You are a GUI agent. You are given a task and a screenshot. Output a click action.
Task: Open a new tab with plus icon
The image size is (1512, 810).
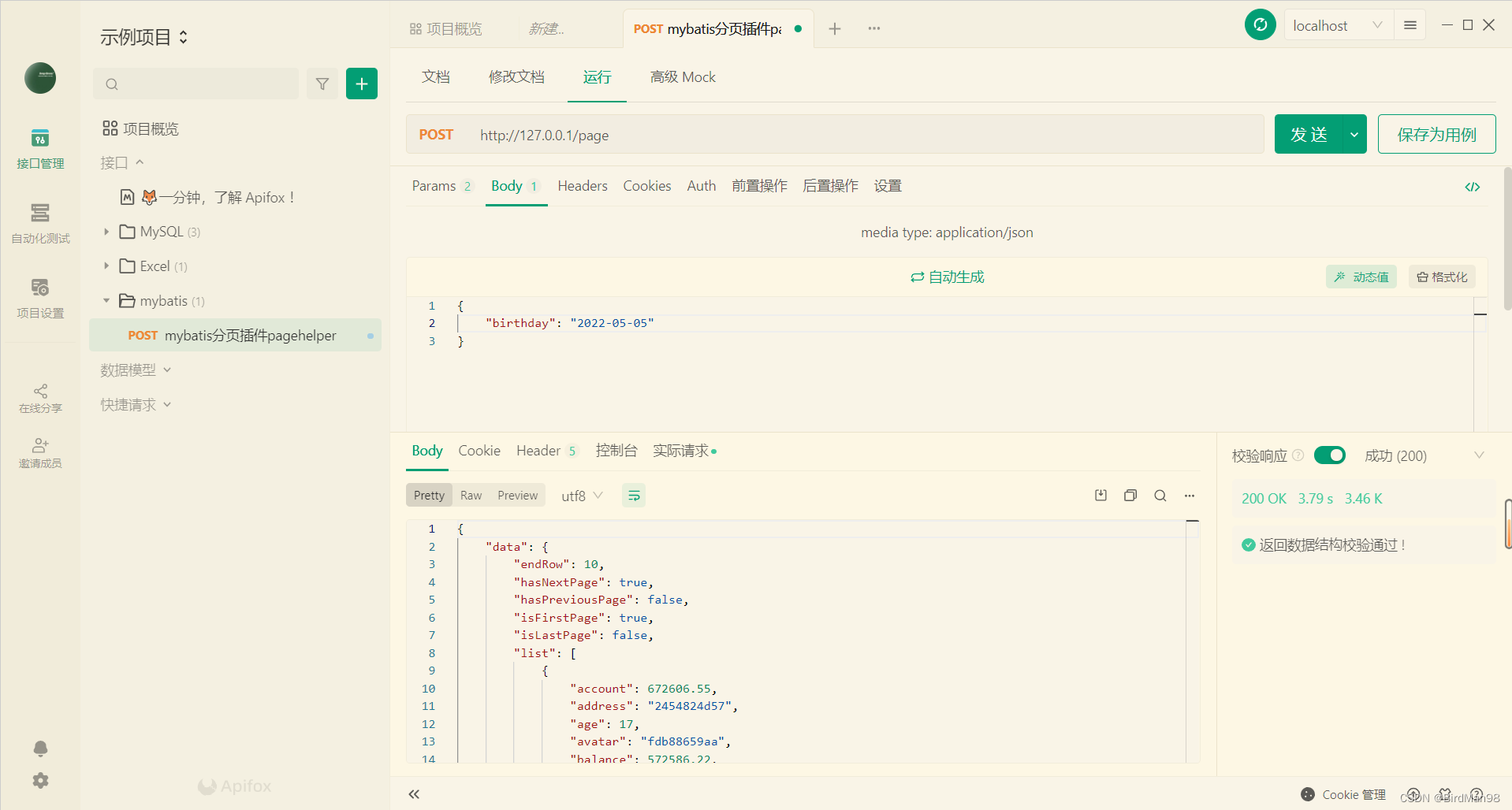tap(835, 29)
